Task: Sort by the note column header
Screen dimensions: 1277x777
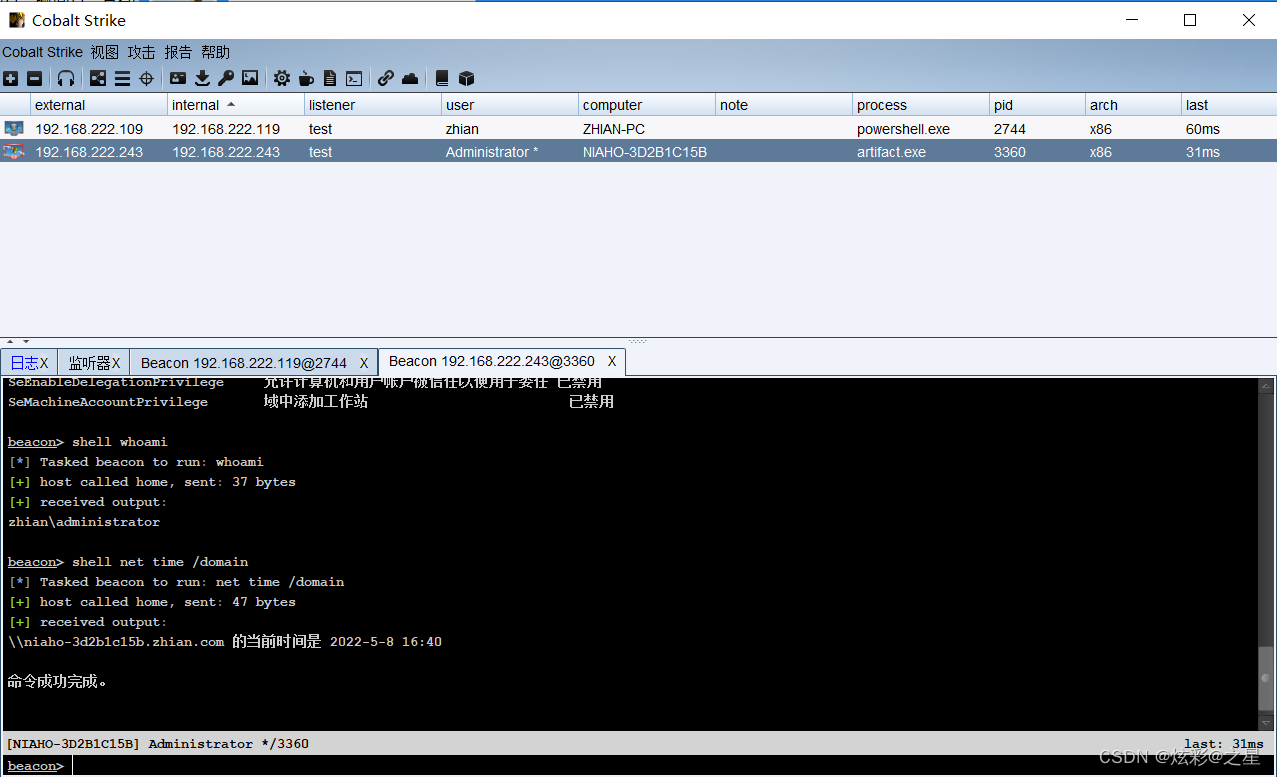Action: click(x=783, y=104)
